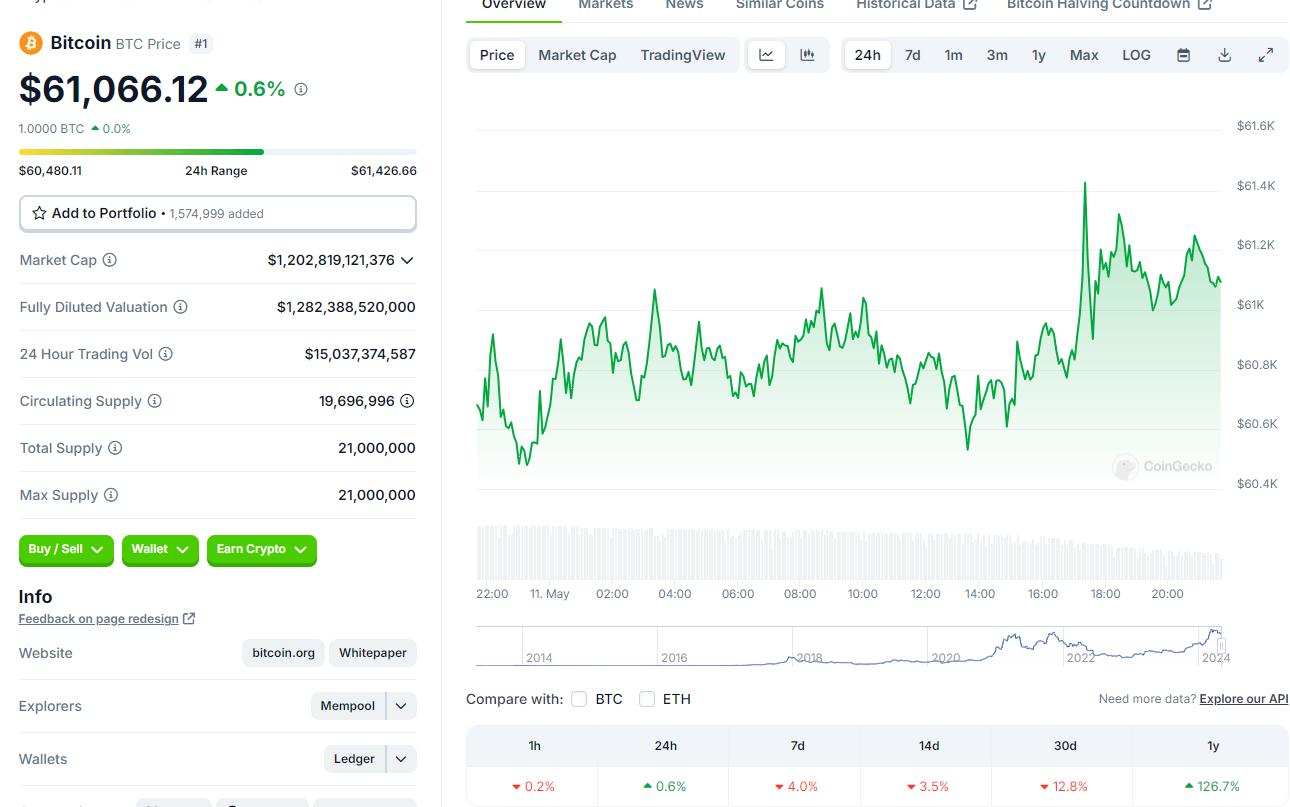Click the $61,066.12 price text
Viewport: 1290px width, 807px height.
click(113, 89)
